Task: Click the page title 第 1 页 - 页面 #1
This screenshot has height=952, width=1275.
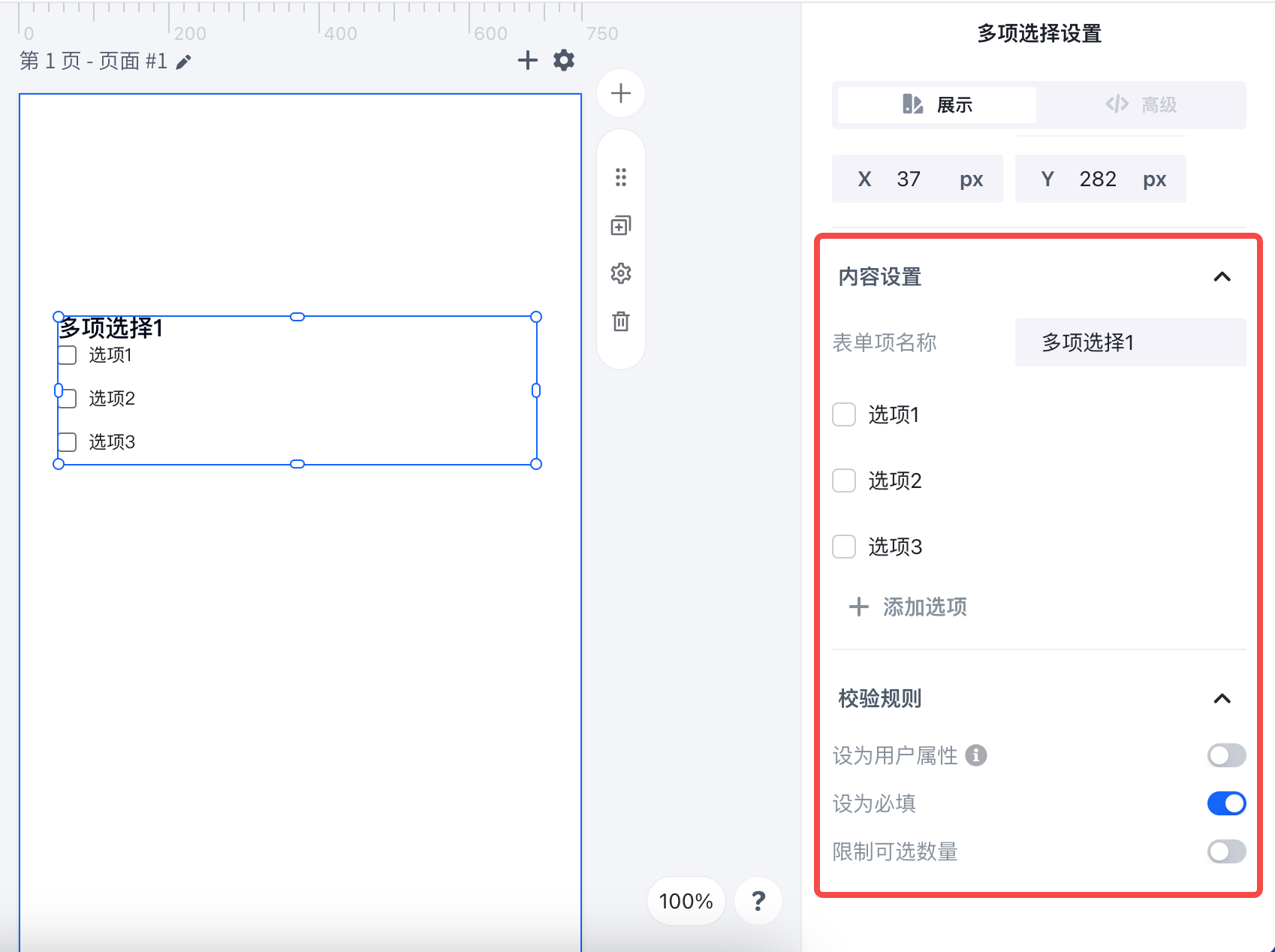Action: pyautogui.click(x=93, y=61)
